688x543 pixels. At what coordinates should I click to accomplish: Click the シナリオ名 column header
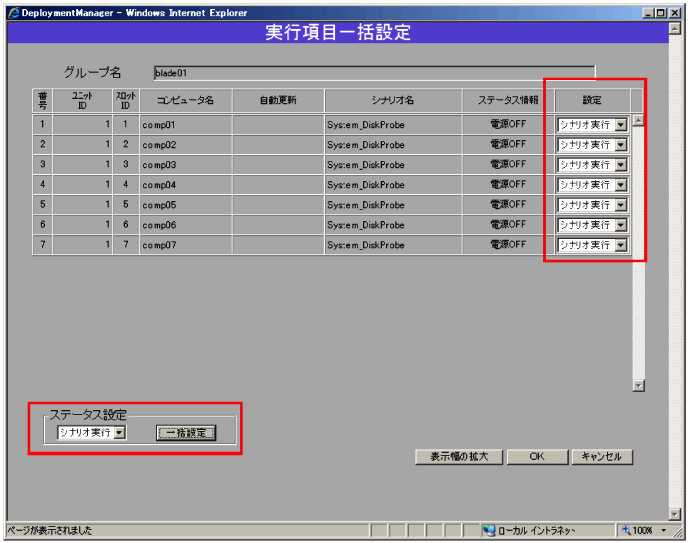click(393, 100)
